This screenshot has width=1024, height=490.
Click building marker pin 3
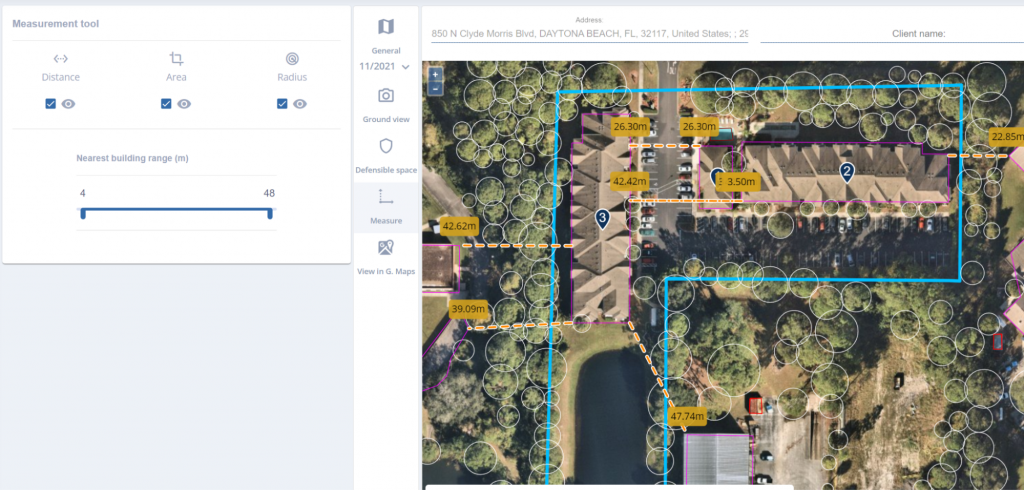coord(603,218)
